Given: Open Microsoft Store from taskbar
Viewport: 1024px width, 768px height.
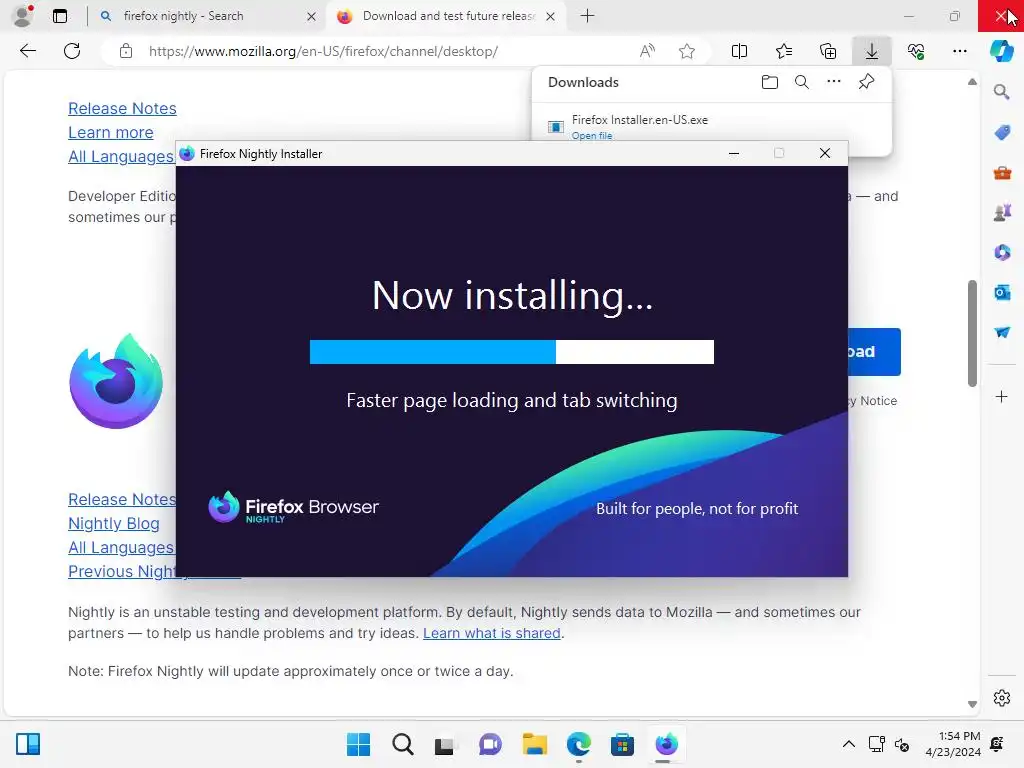Looking at the screenshot, I should tap(622, 744).
